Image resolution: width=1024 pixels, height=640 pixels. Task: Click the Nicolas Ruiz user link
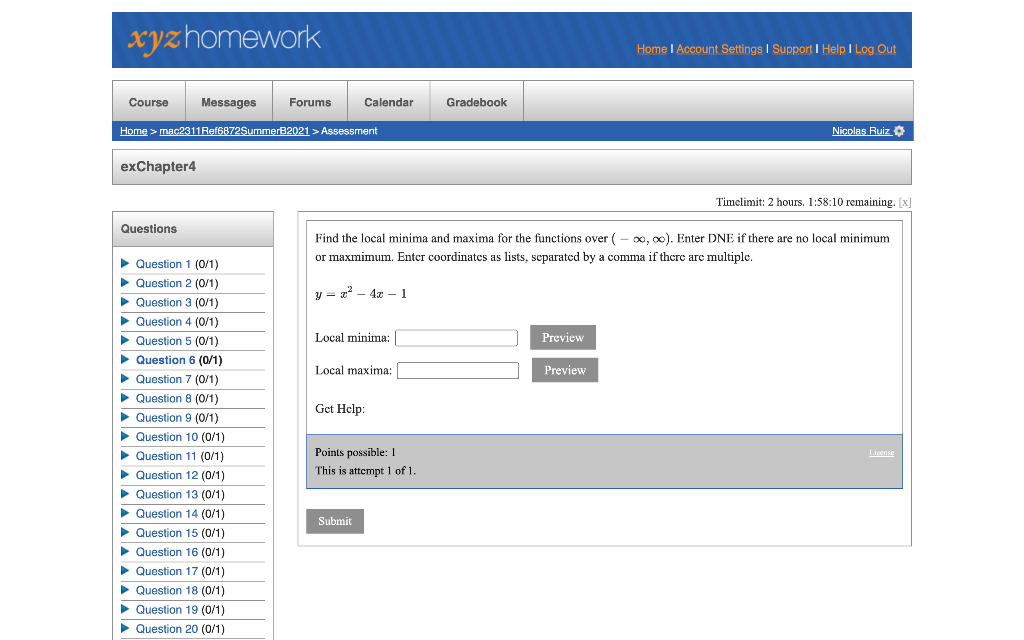tap(861, 131)
